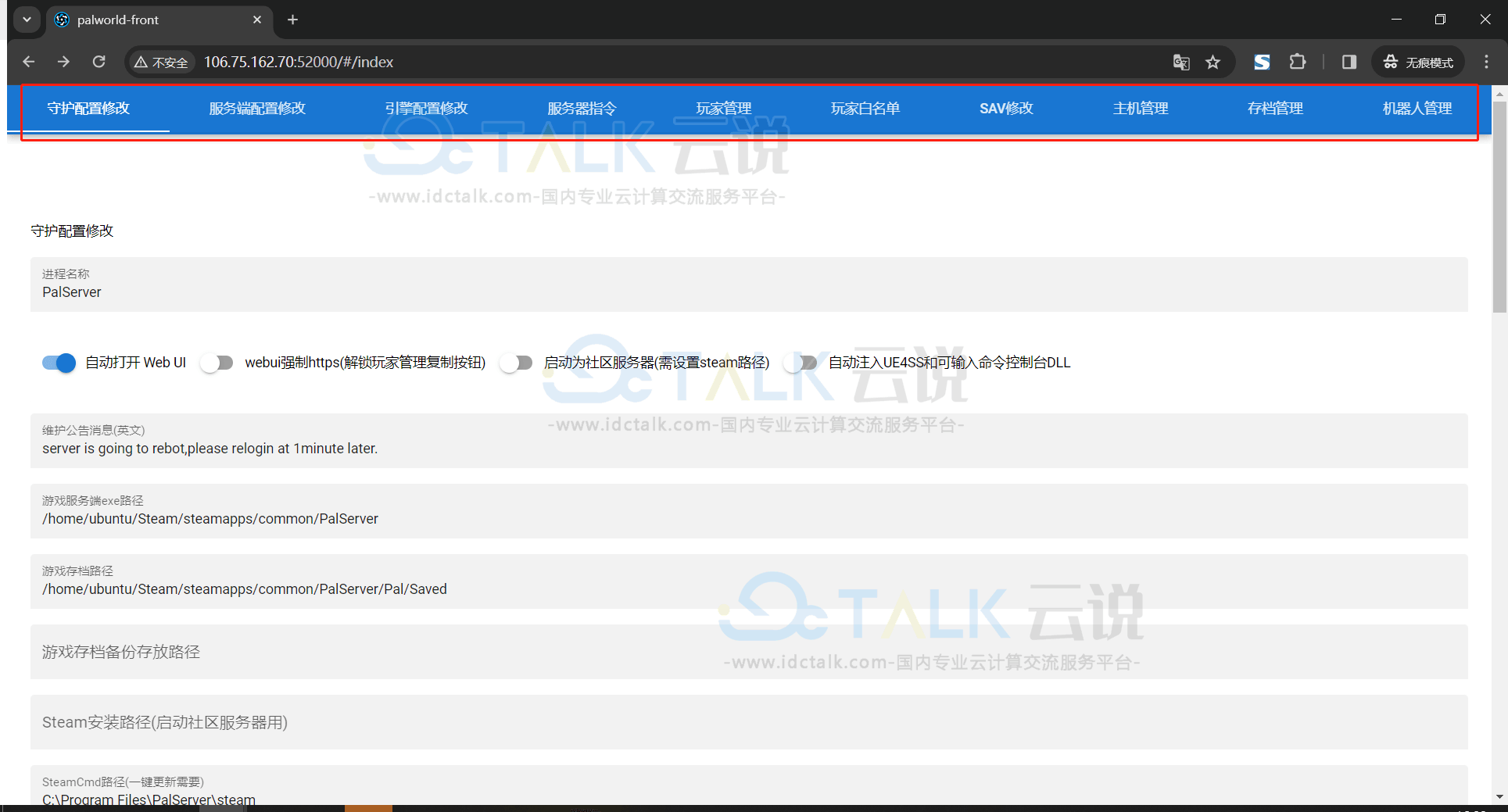Select the 玩家管理 tab
Image resolution: width=1508 pixels, height=812 pixels.
coord(724,109)
